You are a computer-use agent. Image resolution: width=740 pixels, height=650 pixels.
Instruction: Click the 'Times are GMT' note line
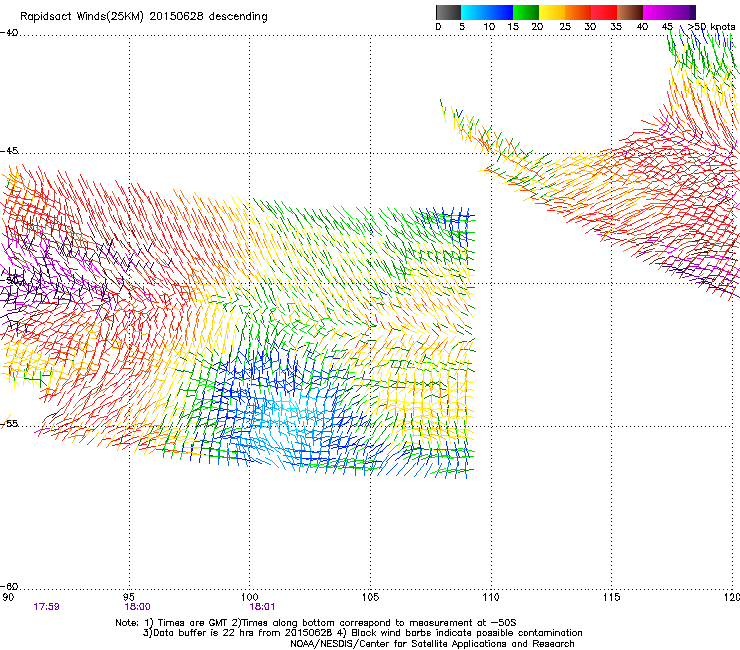coord(316,623)
